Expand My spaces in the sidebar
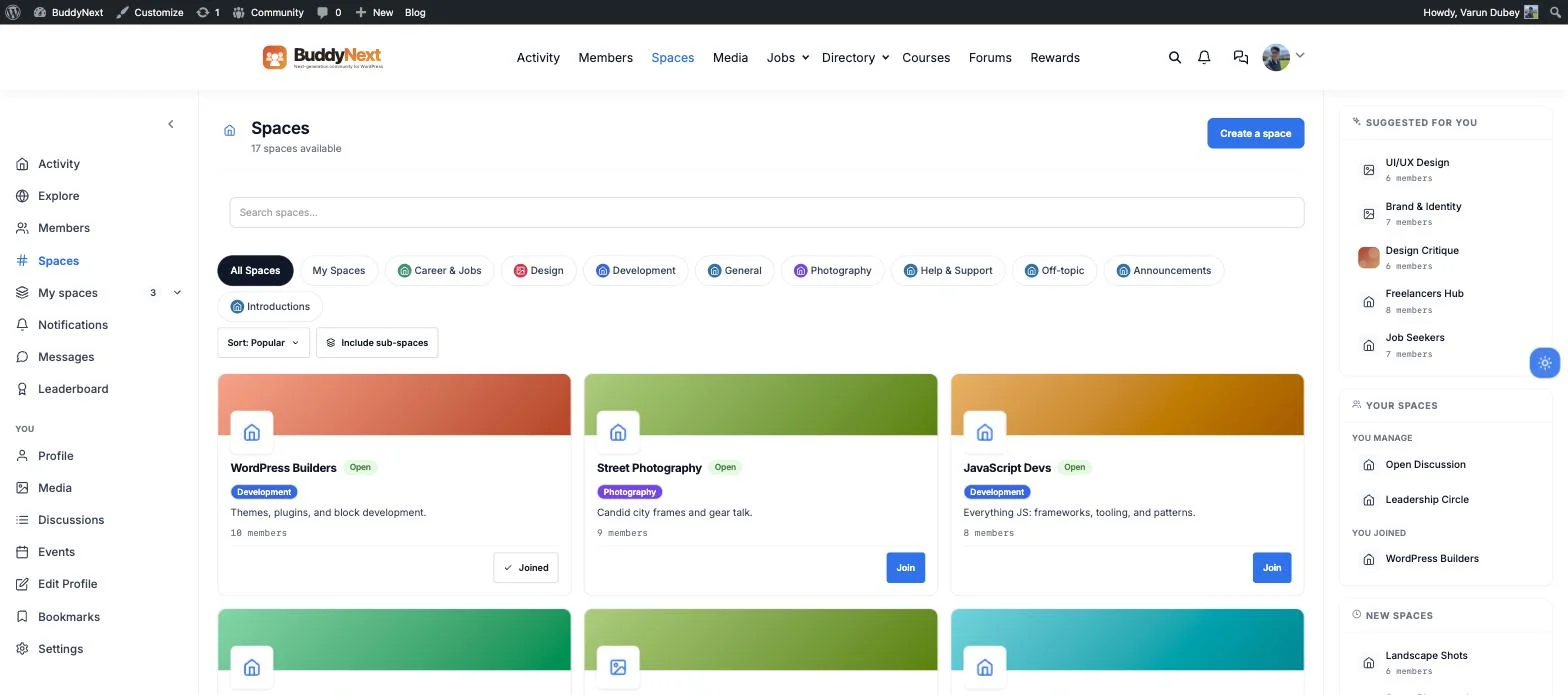 coord(178,293)
